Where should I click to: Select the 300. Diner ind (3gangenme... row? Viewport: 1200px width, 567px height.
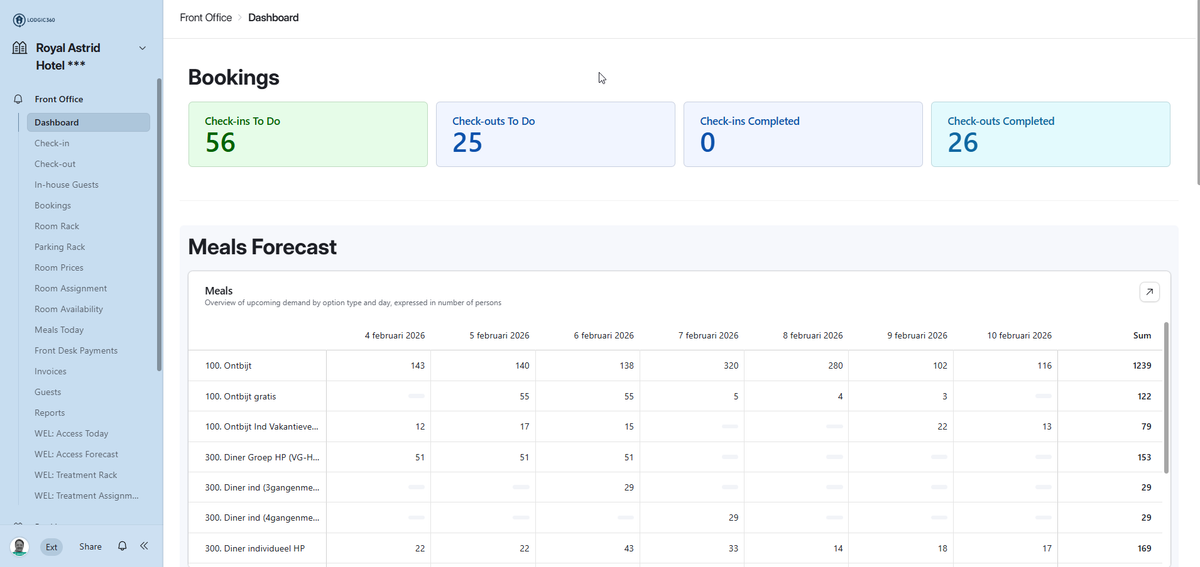click(x=262, y=487)
